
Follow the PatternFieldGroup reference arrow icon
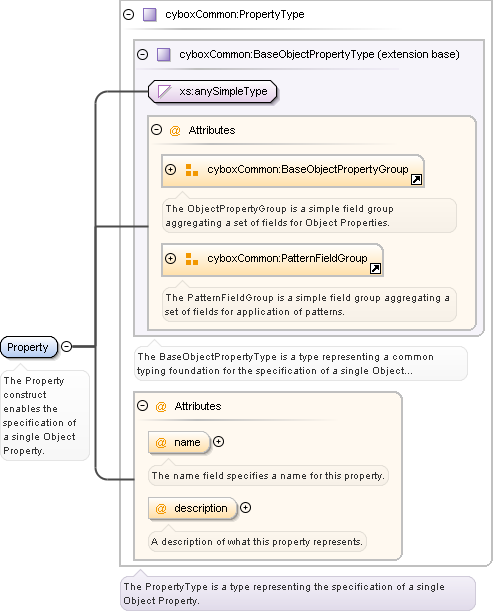[375, 269]
